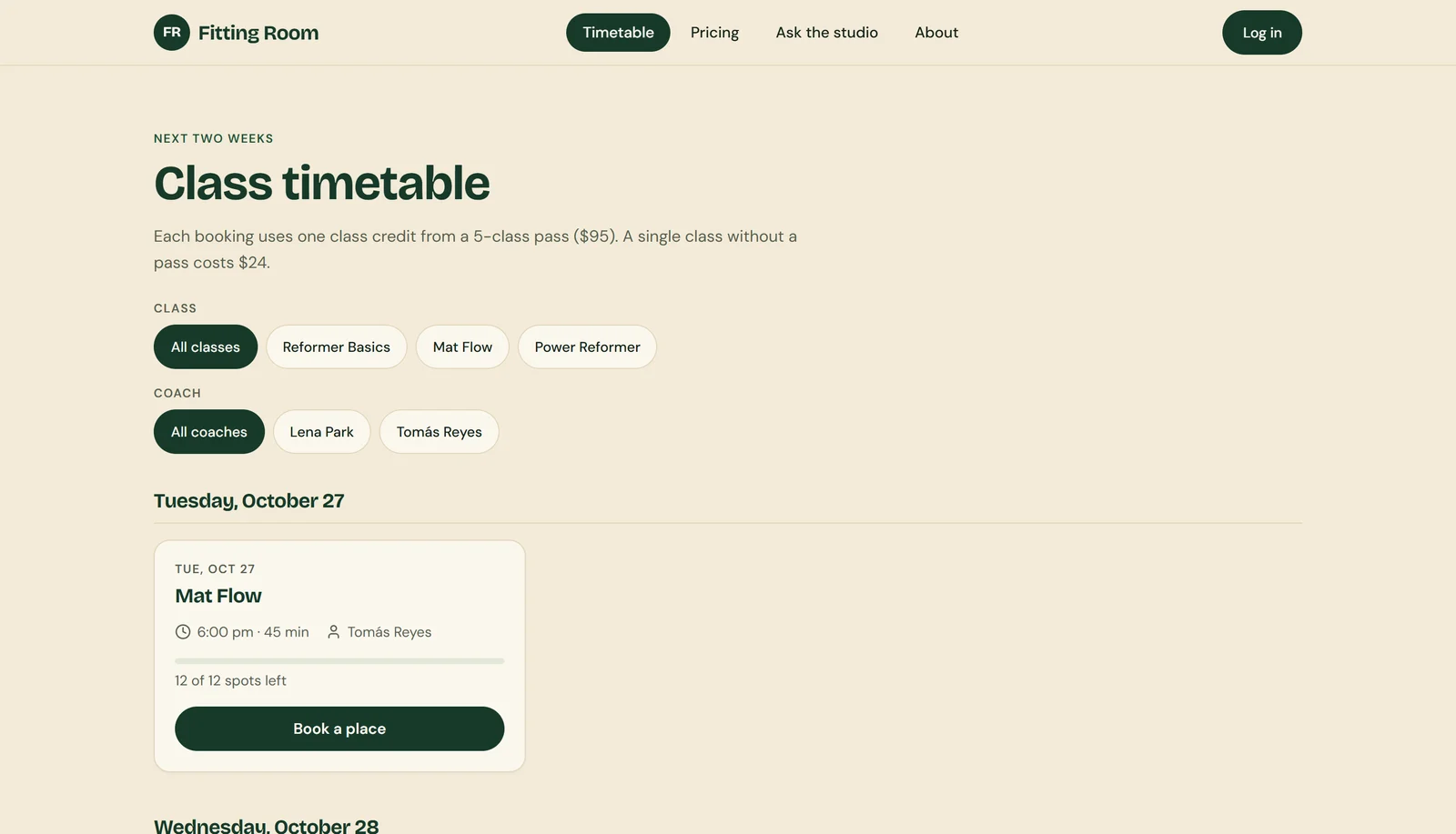Screen dimensions: 1456x834
Task: Click the person icon beside Tomás Reyes
Action: (333, 632)
